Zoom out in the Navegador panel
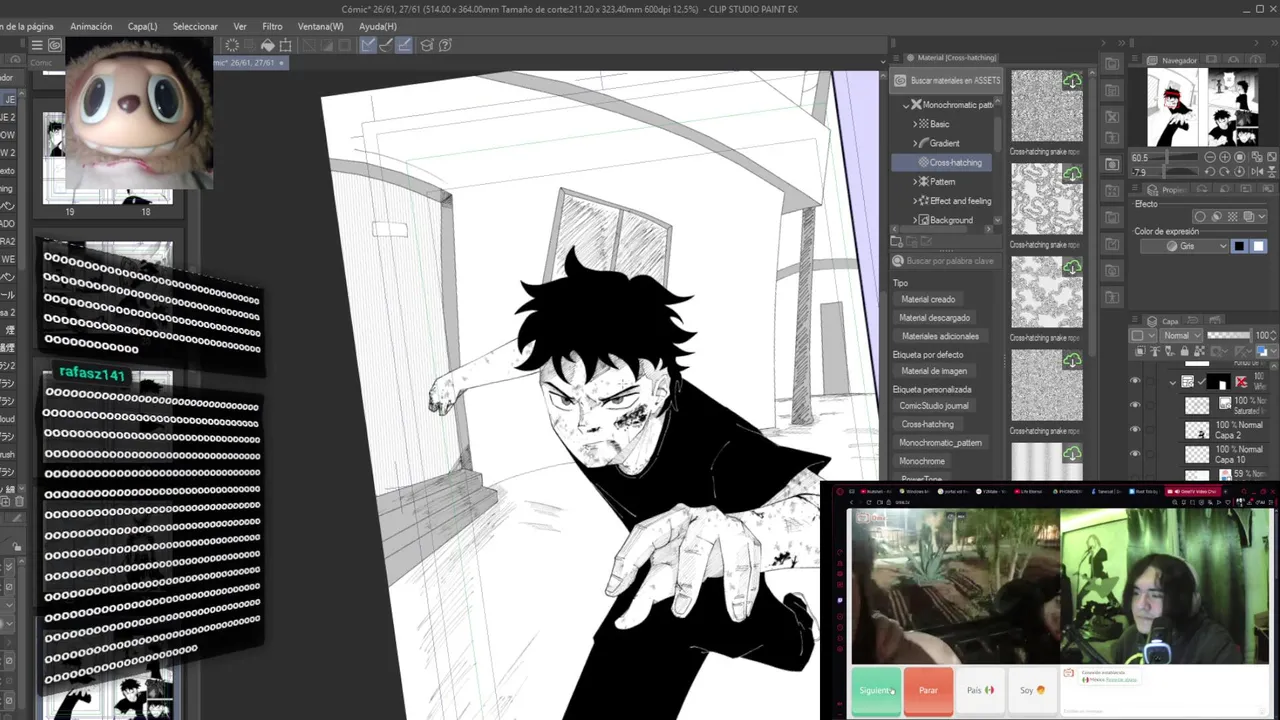 pyautogui.click(x=1210, y=157)
